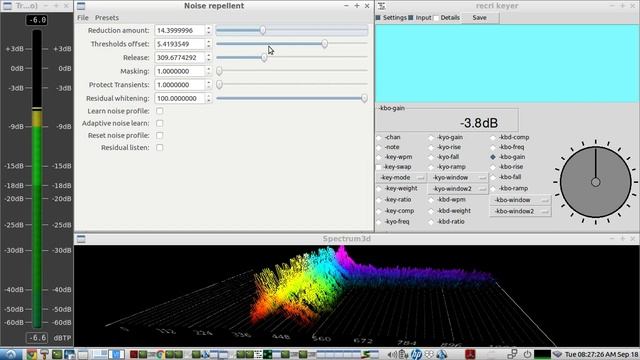This screenshot has height=360, width=640.
Task: Click the HP tray icon
Action: (416, 354)
